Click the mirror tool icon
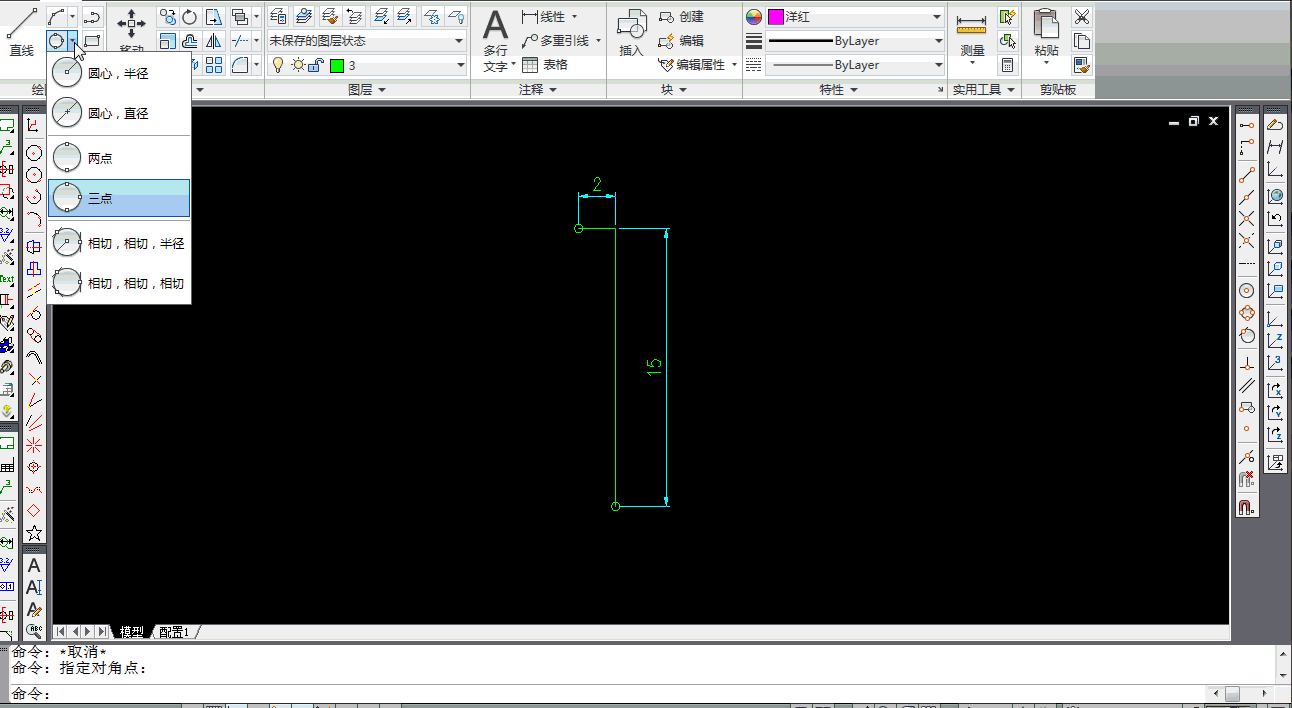Viewport: 1292px width, 708px height. coord(214,41)
